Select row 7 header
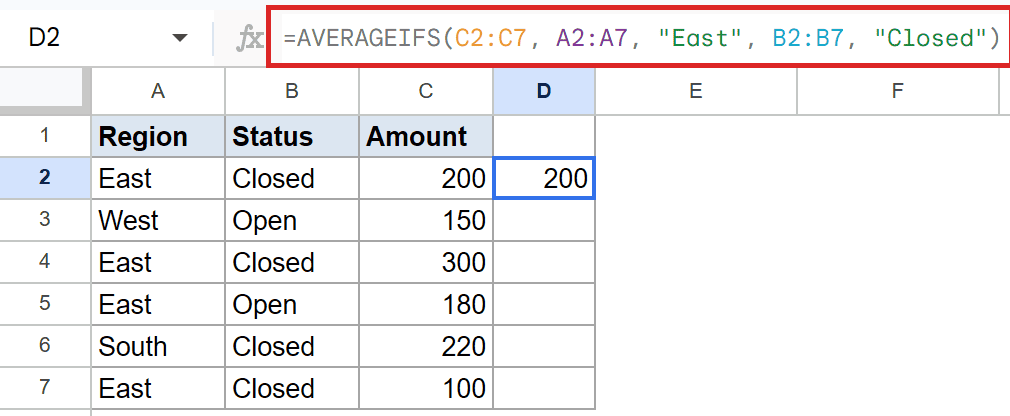The width and height of the screenshot is (1010, 416). click(x=44, y=388)
